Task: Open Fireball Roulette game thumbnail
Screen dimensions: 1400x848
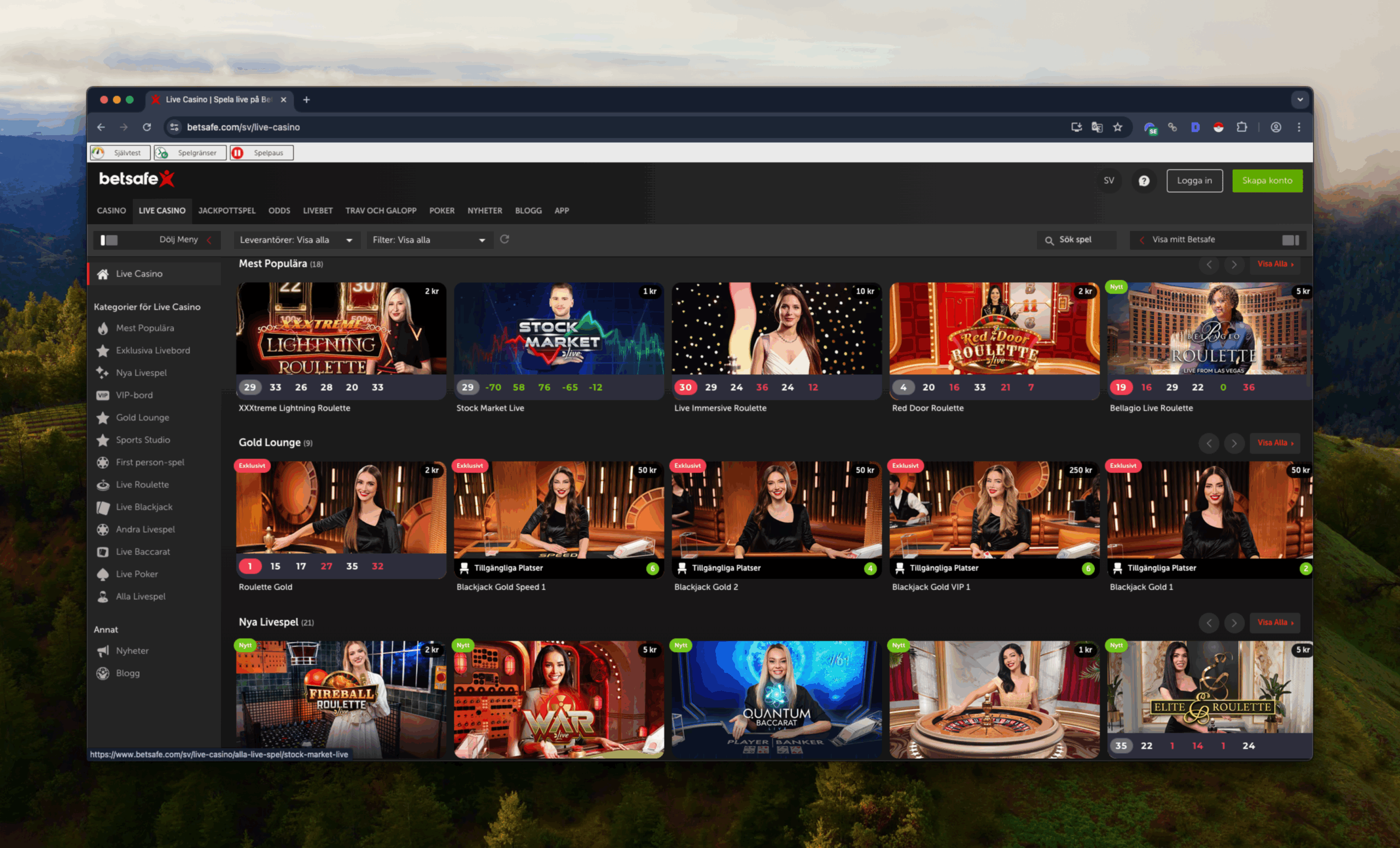Action: pos(341,699)
